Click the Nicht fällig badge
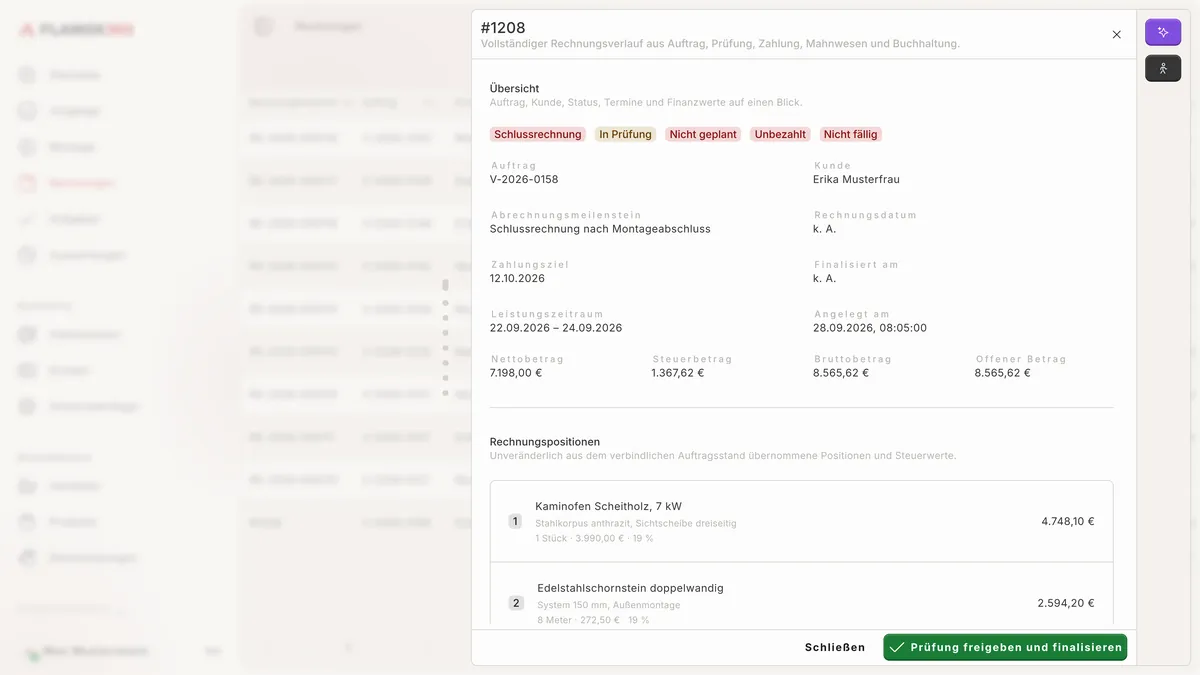Screen dimensions: 1200x675 [x=851, y=134]
